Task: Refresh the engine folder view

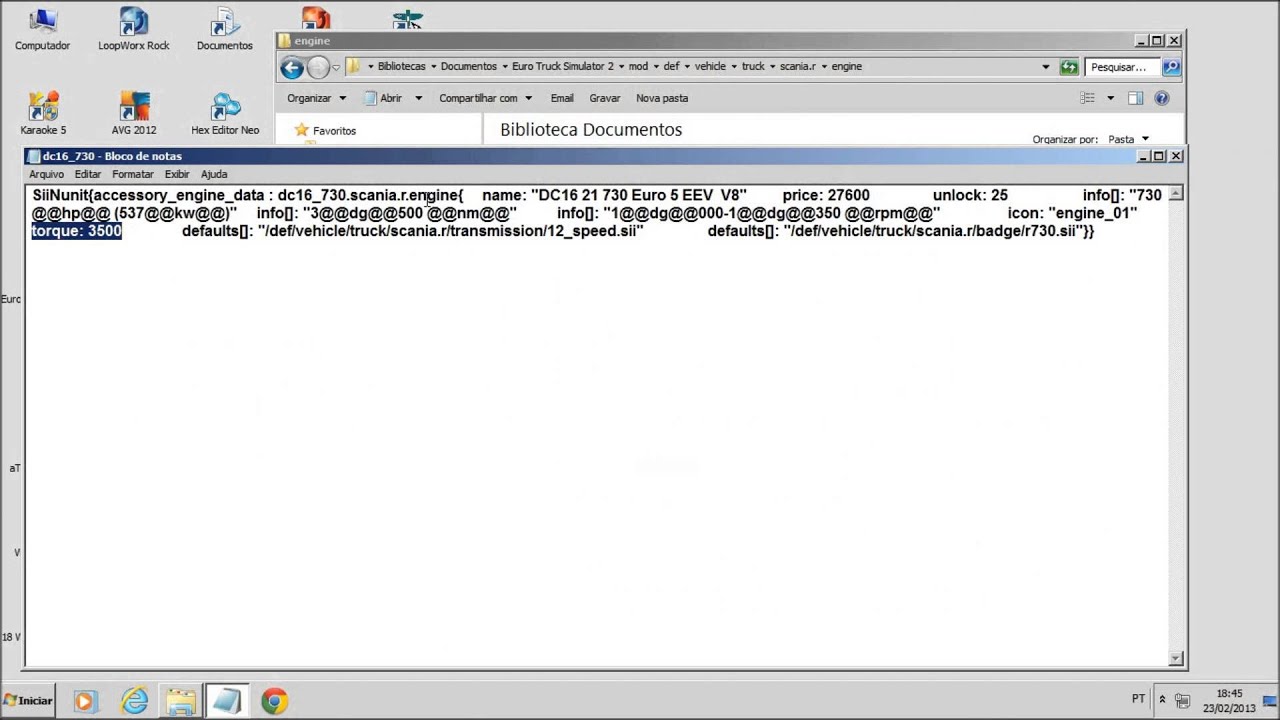Action: pyautogui.click(x=1069, y=67)
